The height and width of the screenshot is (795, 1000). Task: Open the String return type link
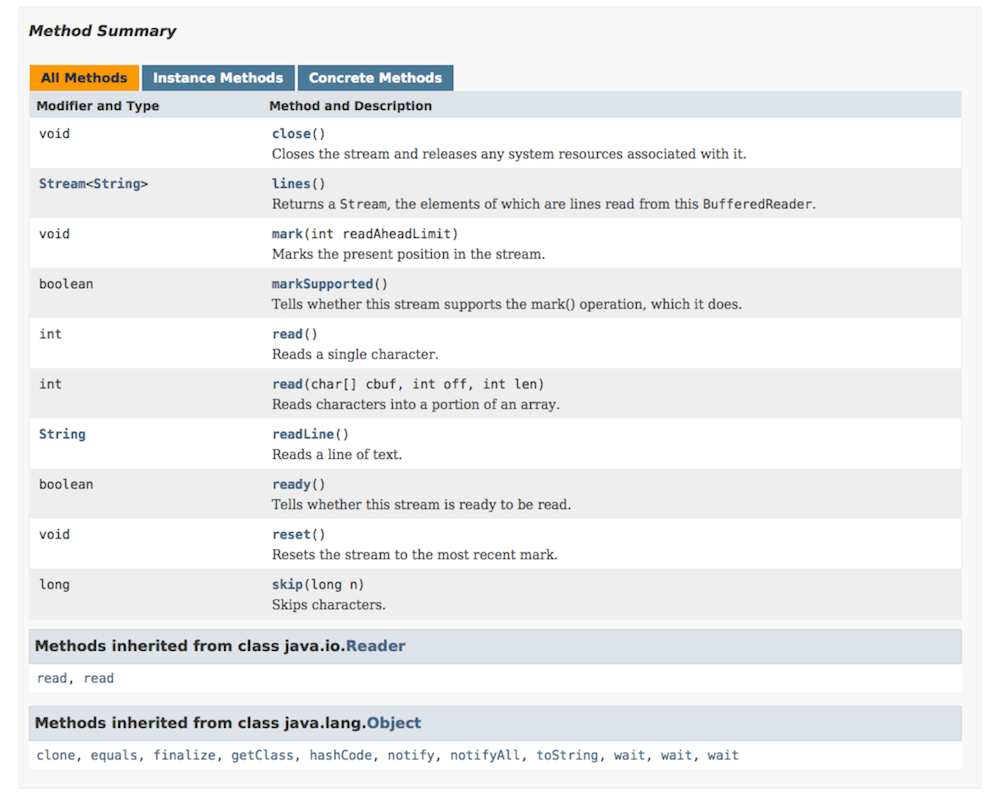point(62,433)
